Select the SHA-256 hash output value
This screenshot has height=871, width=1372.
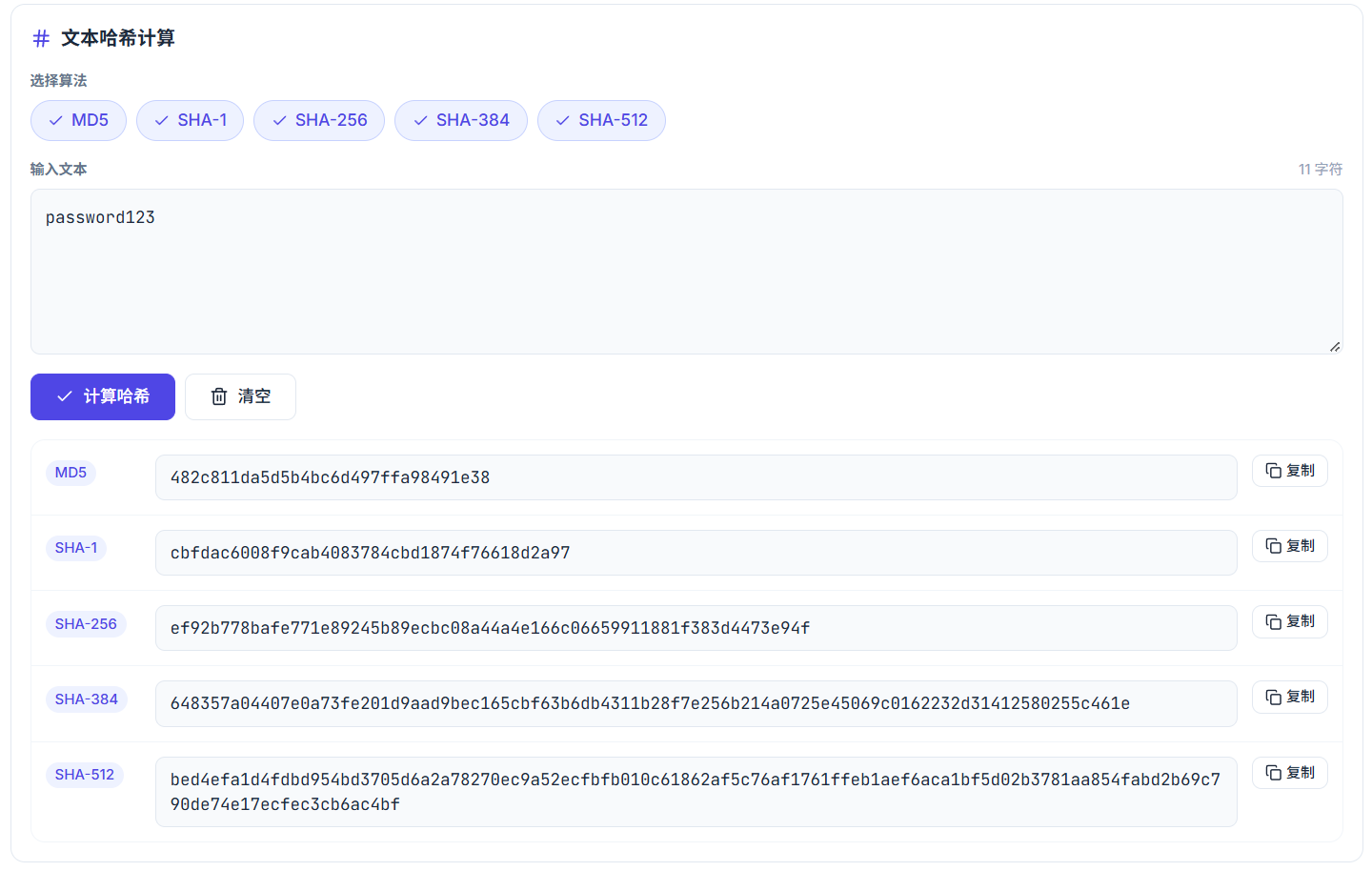pos(696,628)
